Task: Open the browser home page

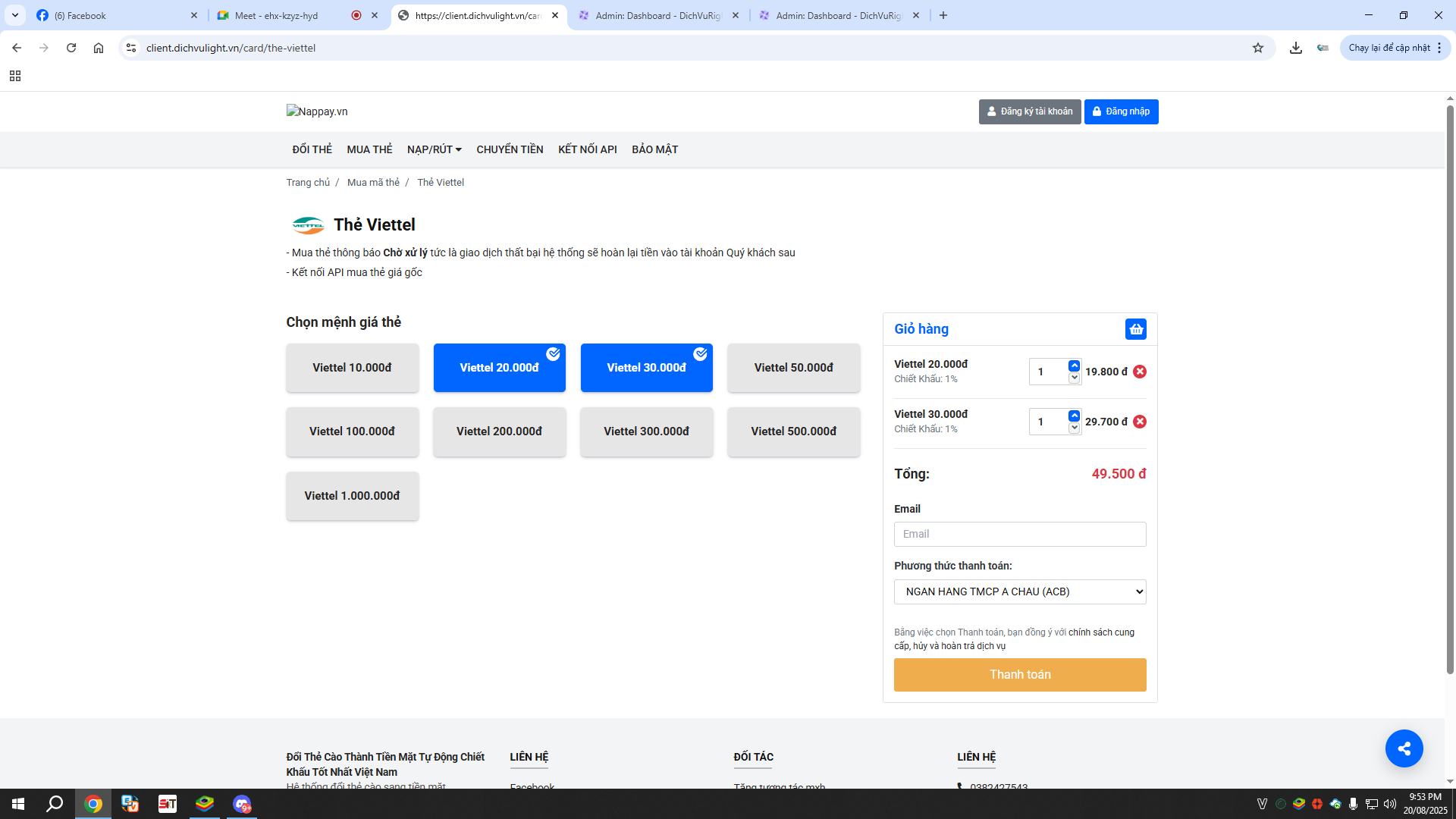Action: [x=99, y=48]
